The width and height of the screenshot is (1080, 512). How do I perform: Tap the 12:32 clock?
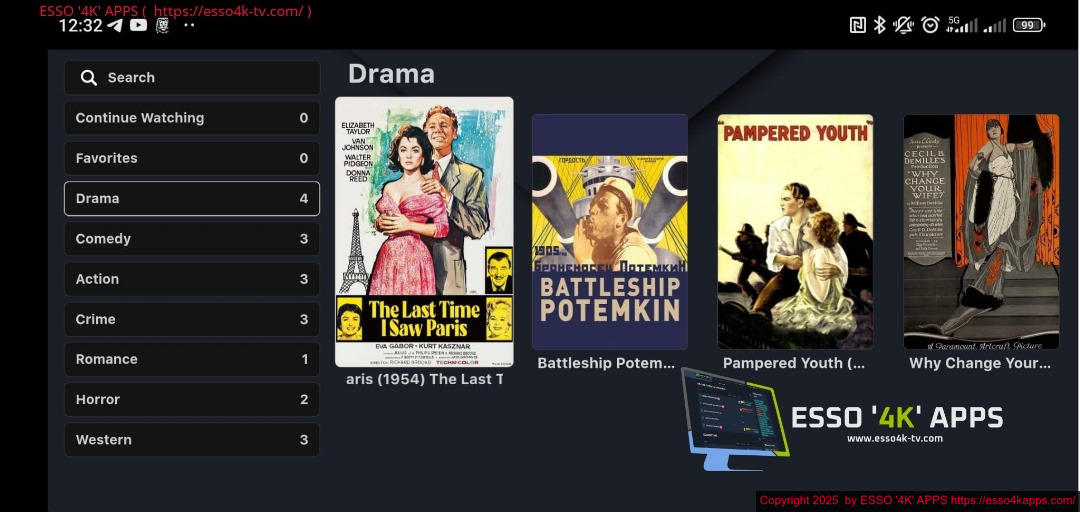81,26
